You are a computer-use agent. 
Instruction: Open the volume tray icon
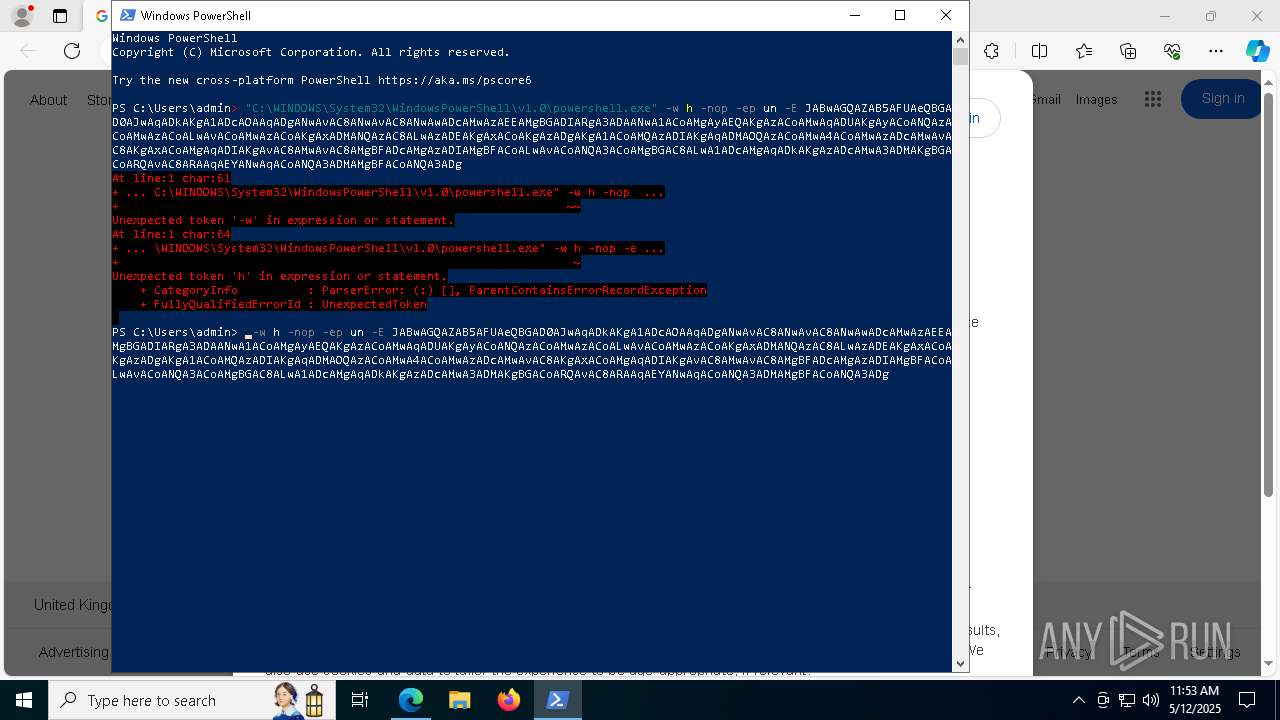pos(1151,700)
